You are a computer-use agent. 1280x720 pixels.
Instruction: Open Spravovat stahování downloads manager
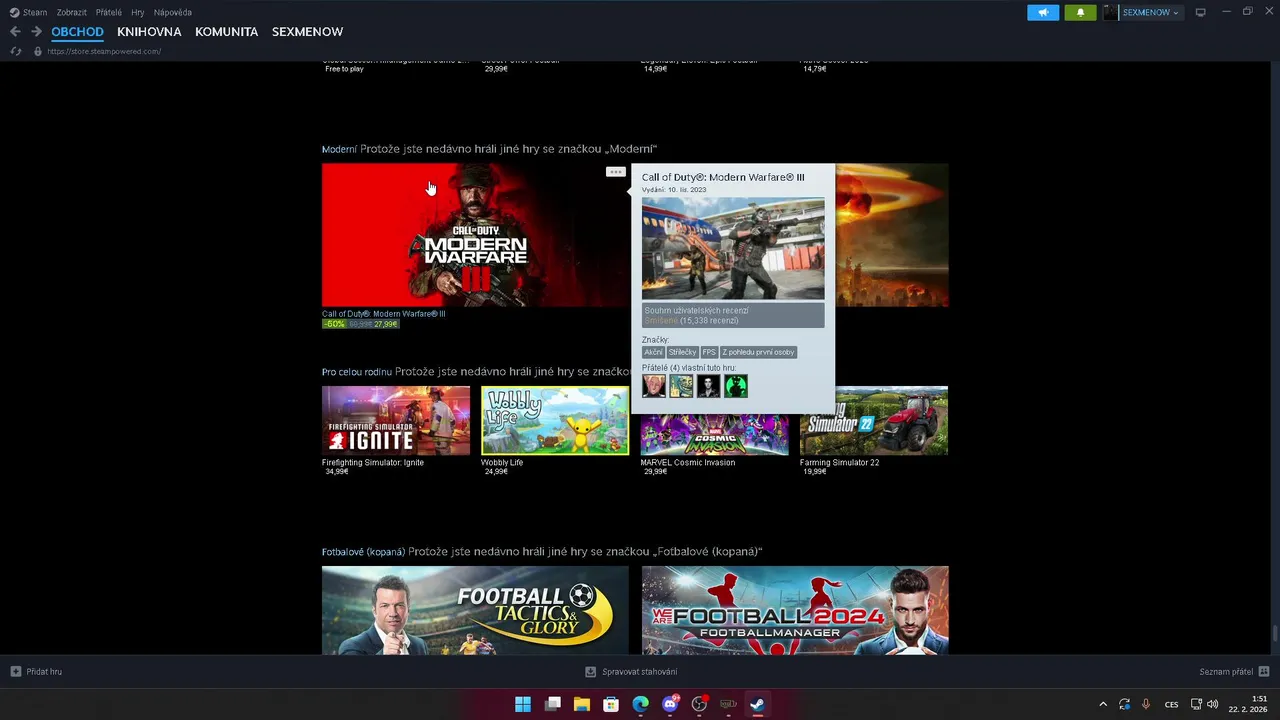coord(631,672)
